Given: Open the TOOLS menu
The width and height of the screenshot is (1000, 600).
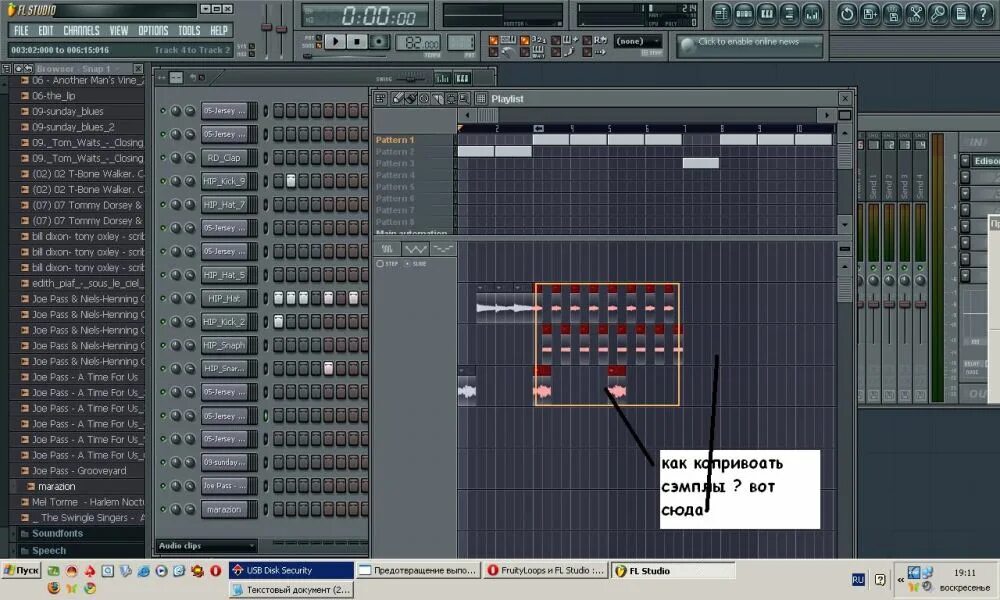Looking at the screenshot, I should click(x=189, y=30).
